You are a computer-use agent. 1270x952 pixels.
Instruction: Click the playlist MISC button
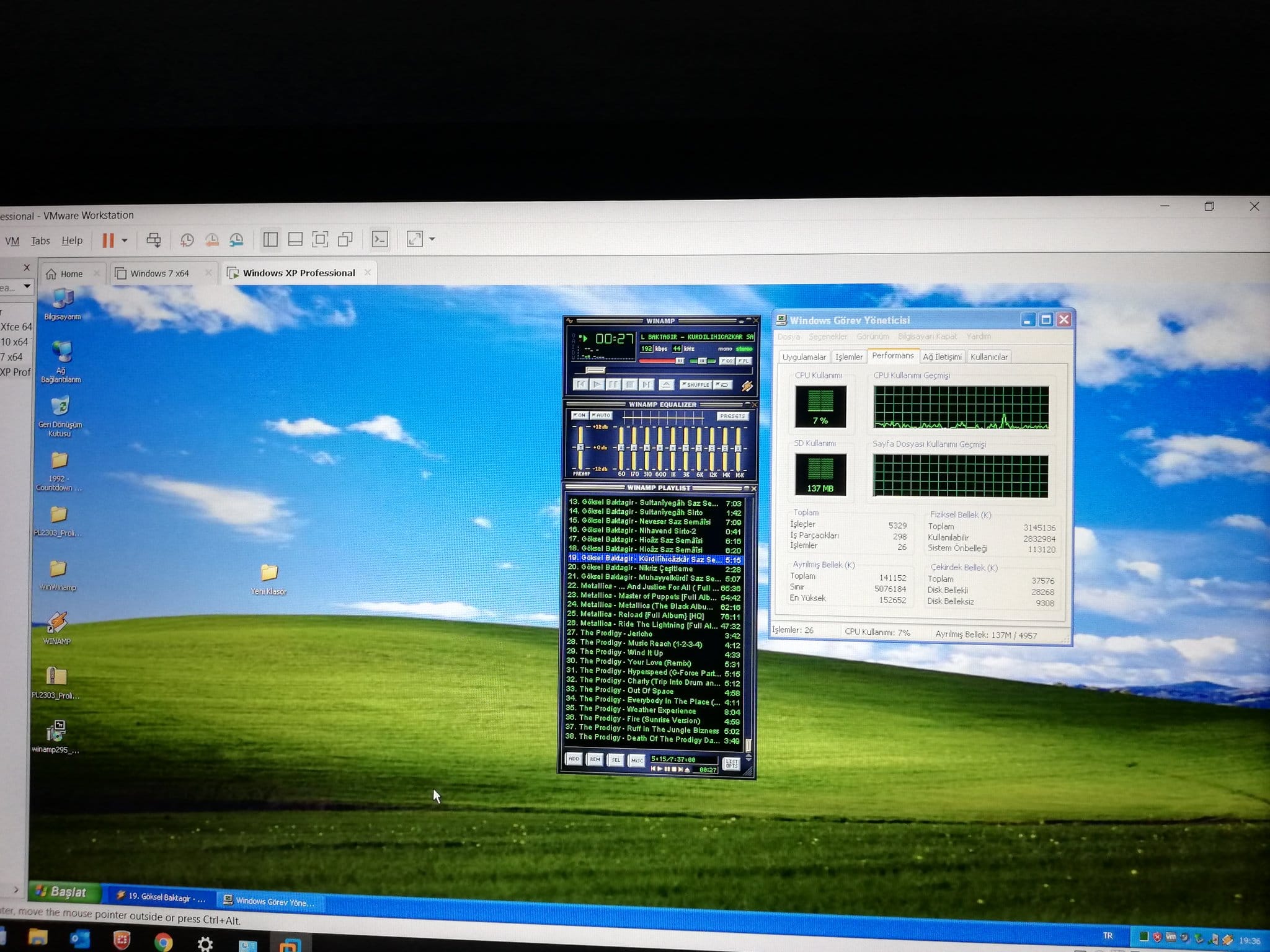[637, 760]
